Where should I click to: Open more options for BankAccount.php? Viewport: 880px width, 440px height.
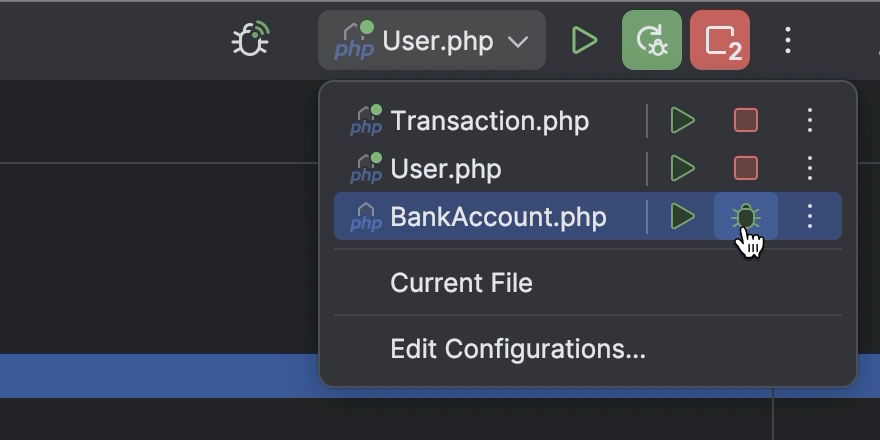810,216
